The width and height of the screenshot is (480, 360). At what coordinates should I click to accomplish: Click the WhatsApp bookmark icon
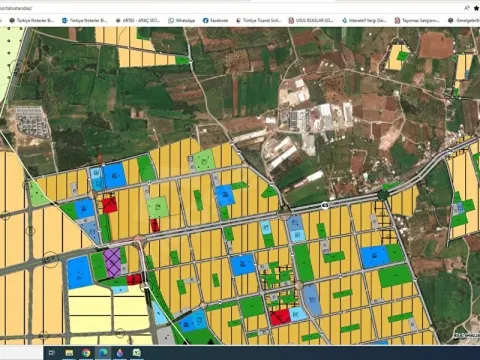tap(171, 20)
